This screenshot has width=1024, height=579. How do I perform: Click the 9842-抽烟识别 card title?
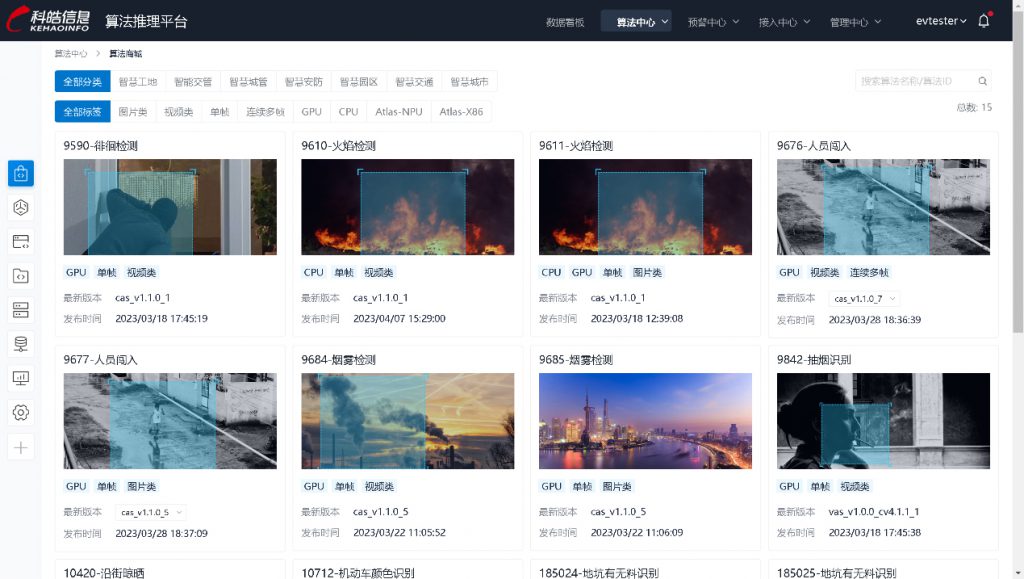pos(814,360)
